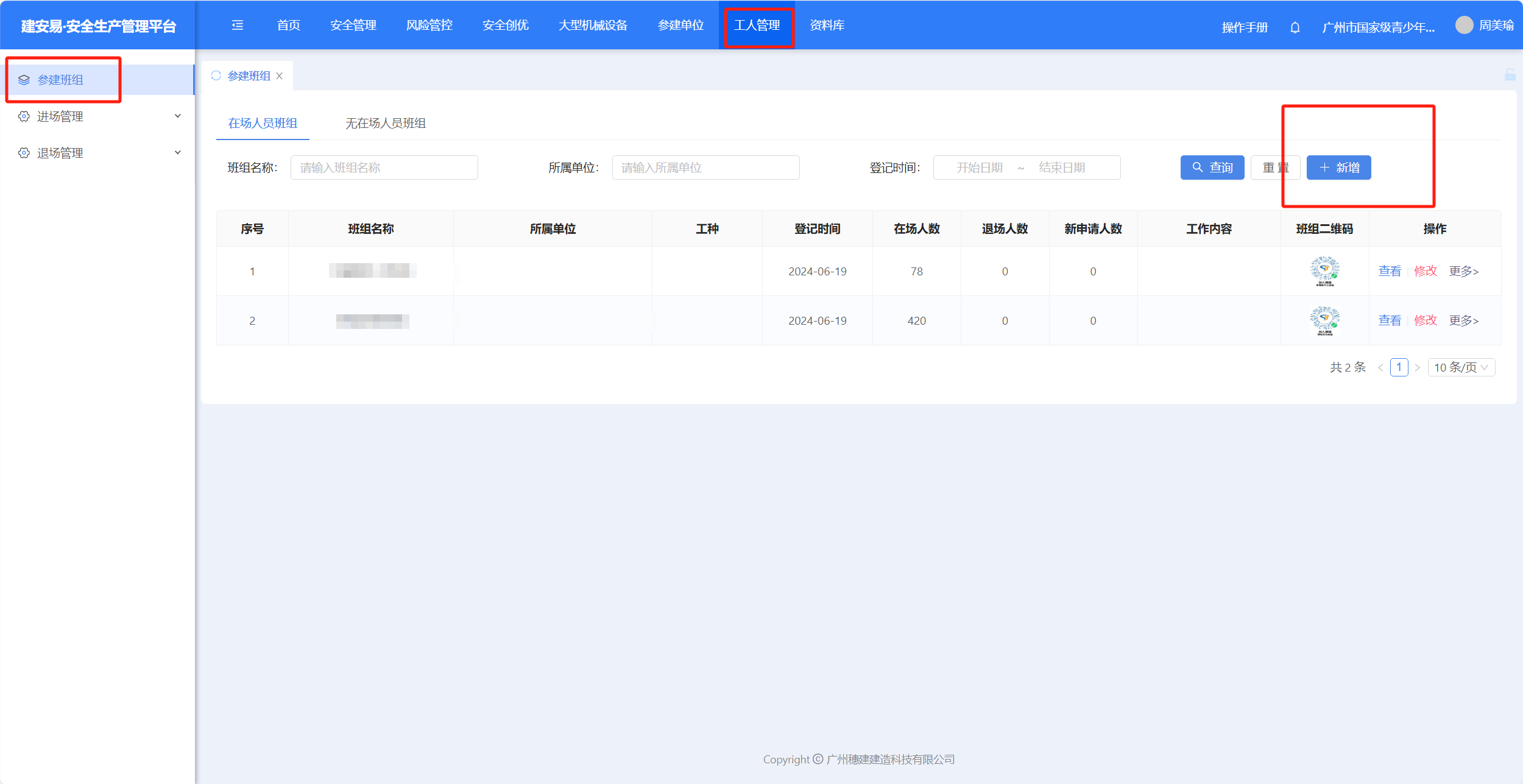Click the 查询 search button
This screenshot has height=784, width=1523.
1212,168
